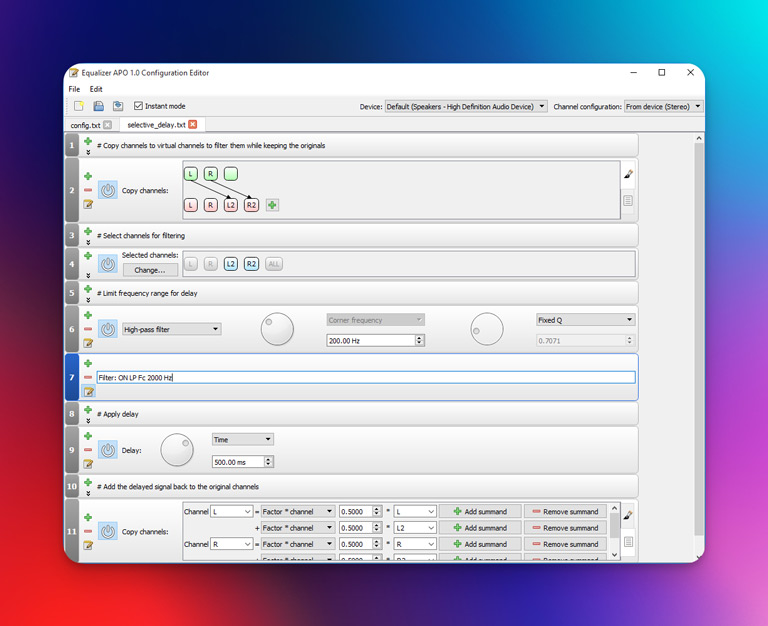Toggle power button on Delay row 9

pos(108,450)
